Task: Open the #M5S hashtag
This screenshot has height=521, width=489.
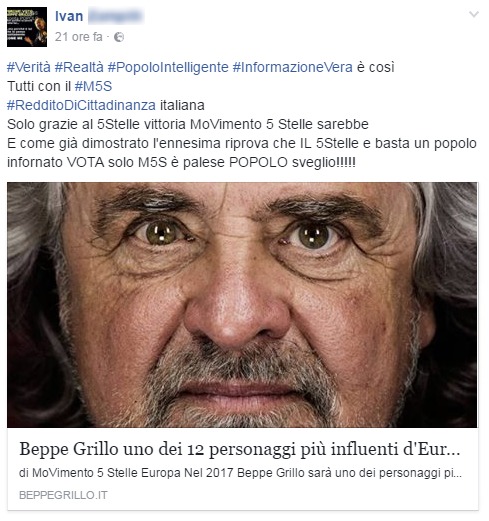Action: [93, 86]
